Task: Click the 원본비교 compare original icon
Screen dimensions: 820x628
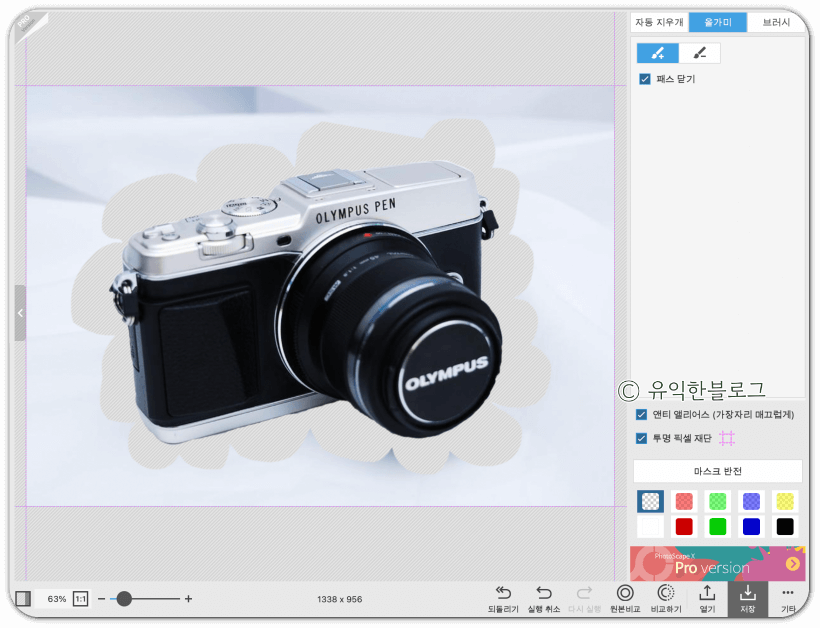Action: pyautogui.click(x=625, y=599)
